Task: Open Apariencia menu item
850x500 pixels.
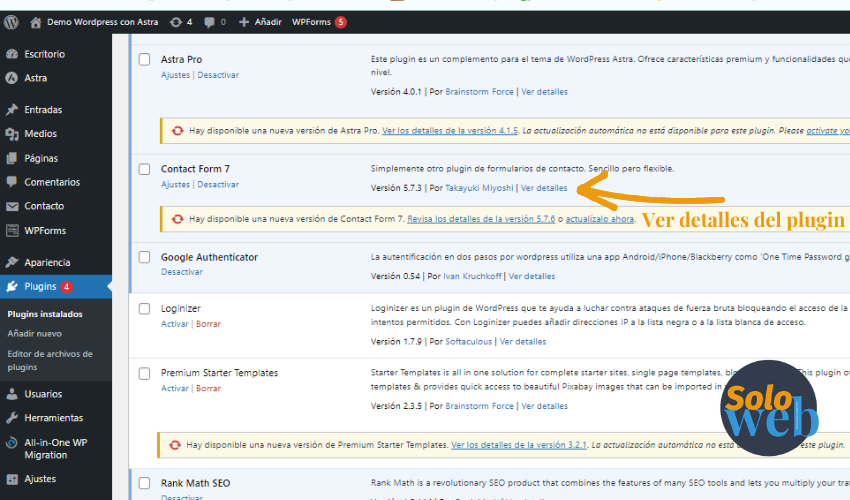Action: point(47,262)
